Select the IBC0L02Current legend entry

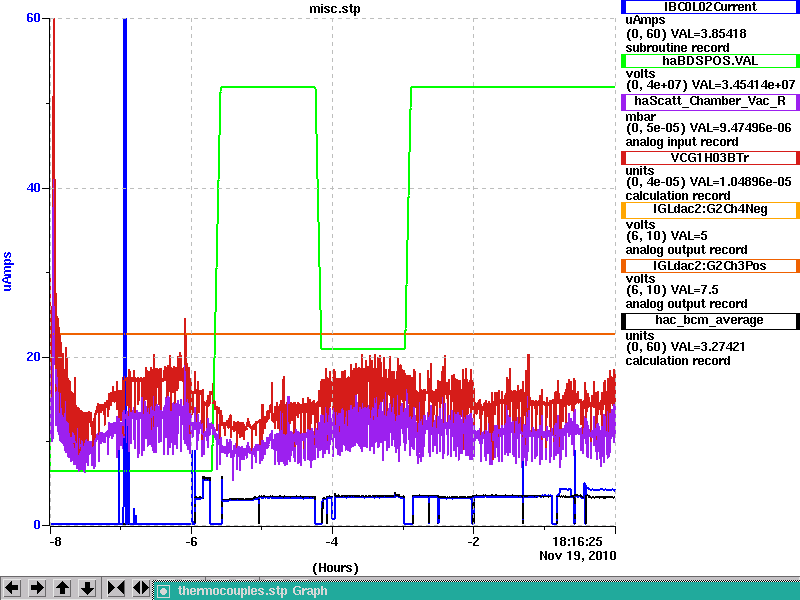(710, 7)
